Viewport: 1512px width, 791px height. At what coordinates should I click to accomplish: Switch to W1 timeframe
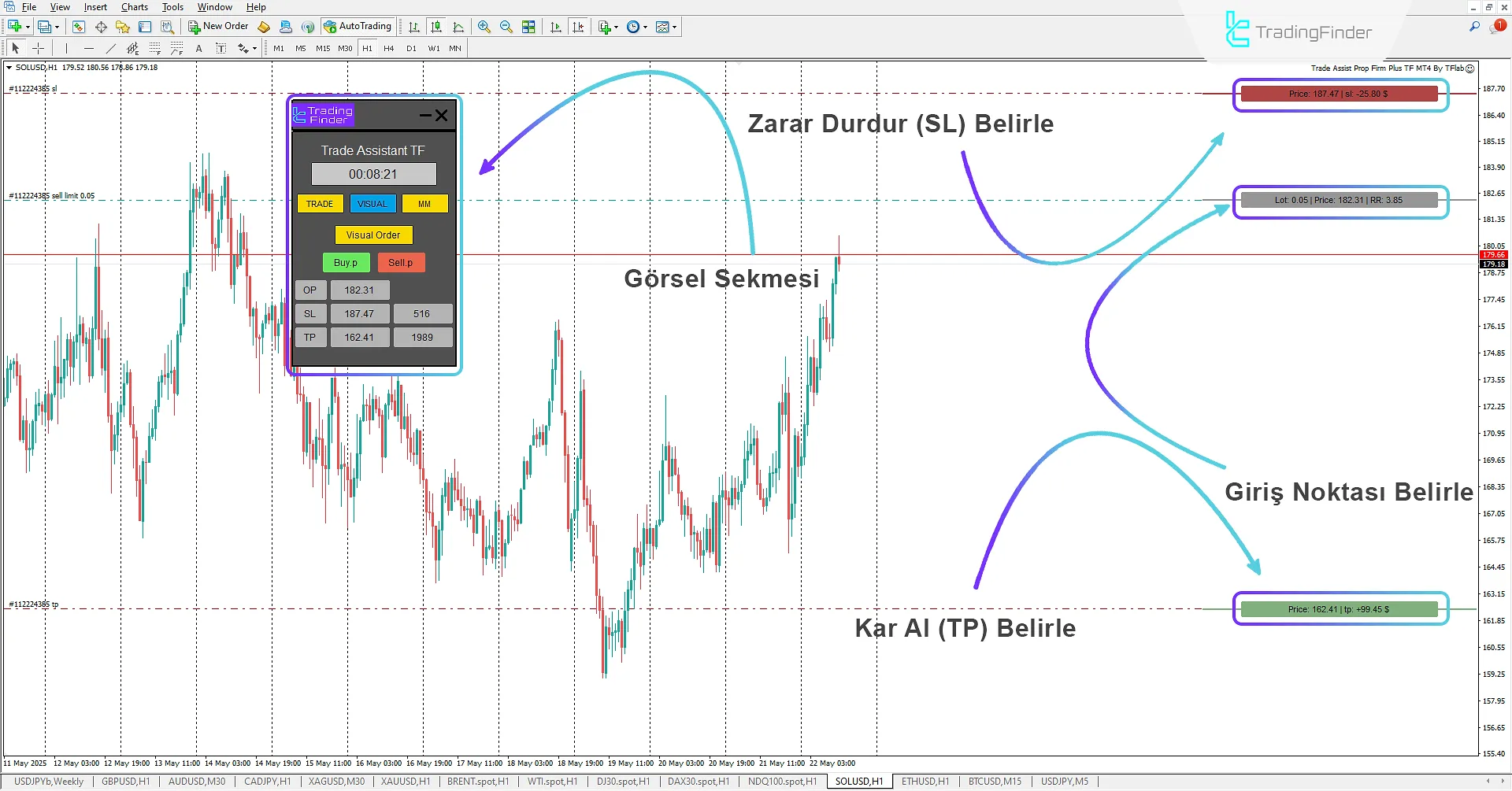click(434, 48)
